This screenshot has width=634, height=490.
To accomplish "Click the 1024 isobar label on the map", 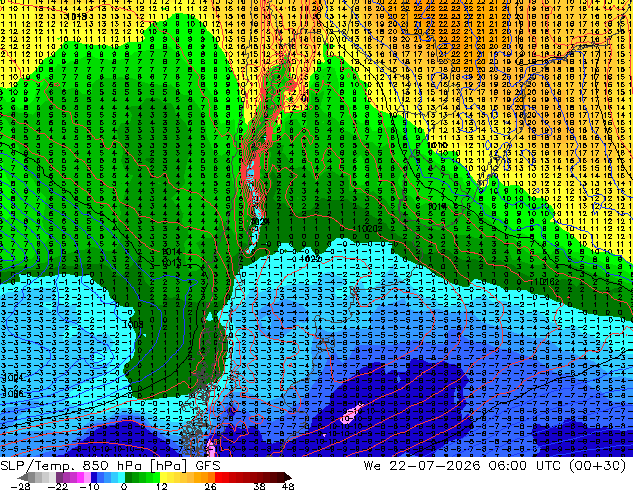I will (261, 222).
